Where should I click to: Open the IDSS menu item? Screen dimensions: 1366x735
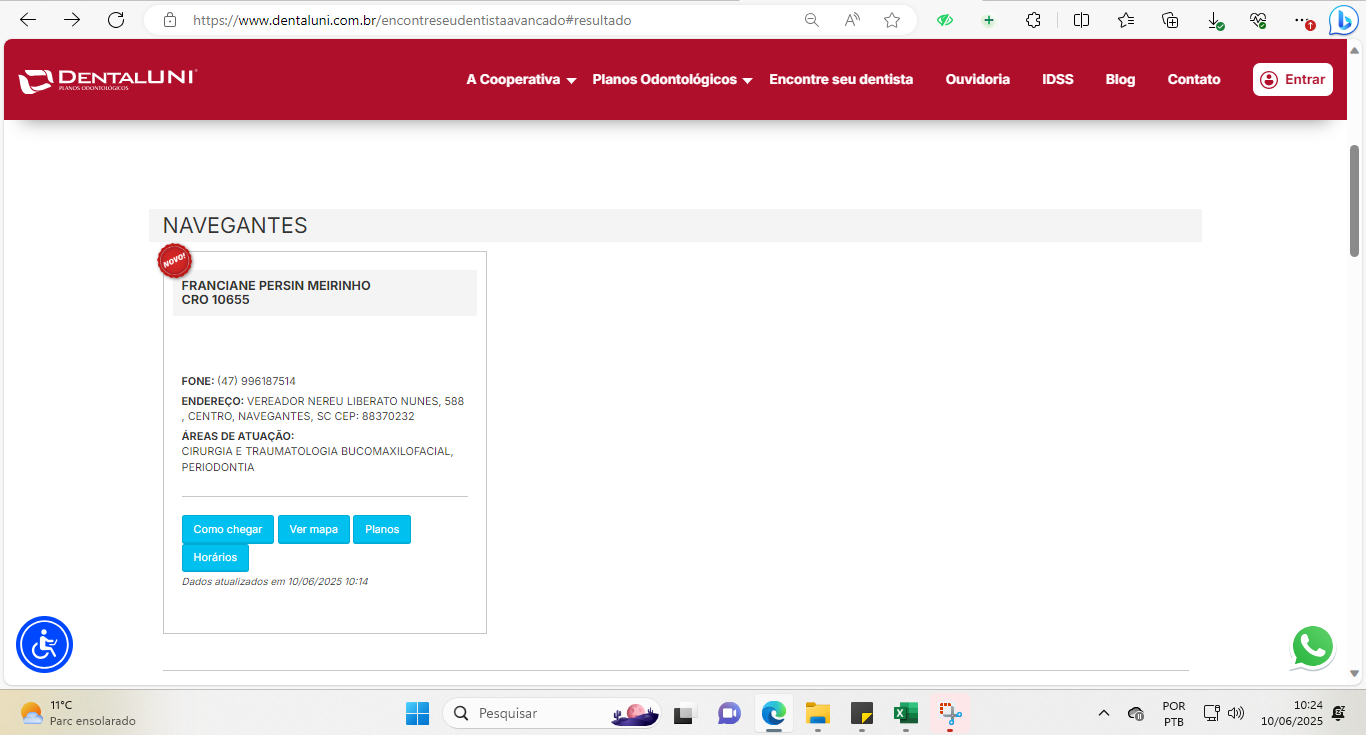click(x=1058, y=80)
